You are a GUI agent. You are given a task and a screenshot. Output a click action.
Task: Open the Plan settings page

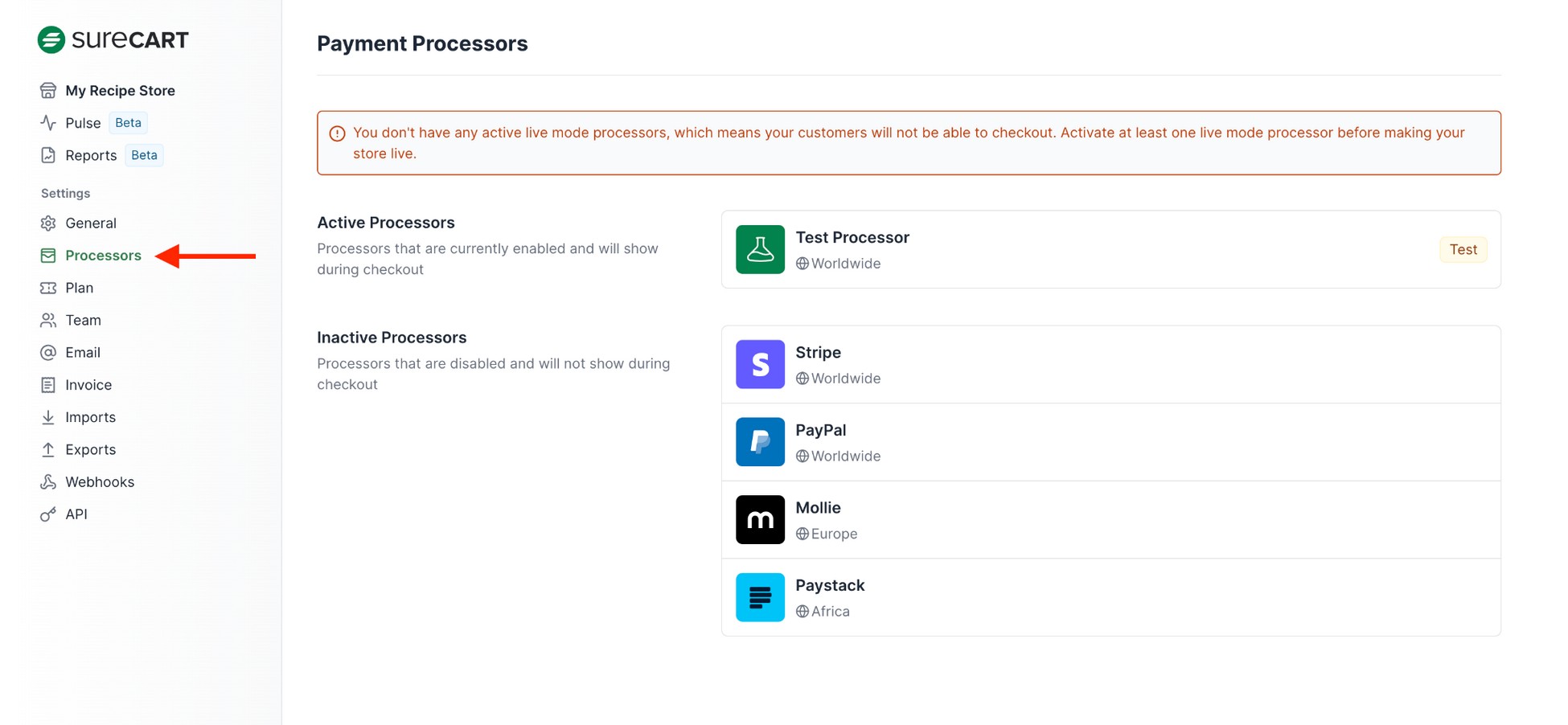click(79, 288)
